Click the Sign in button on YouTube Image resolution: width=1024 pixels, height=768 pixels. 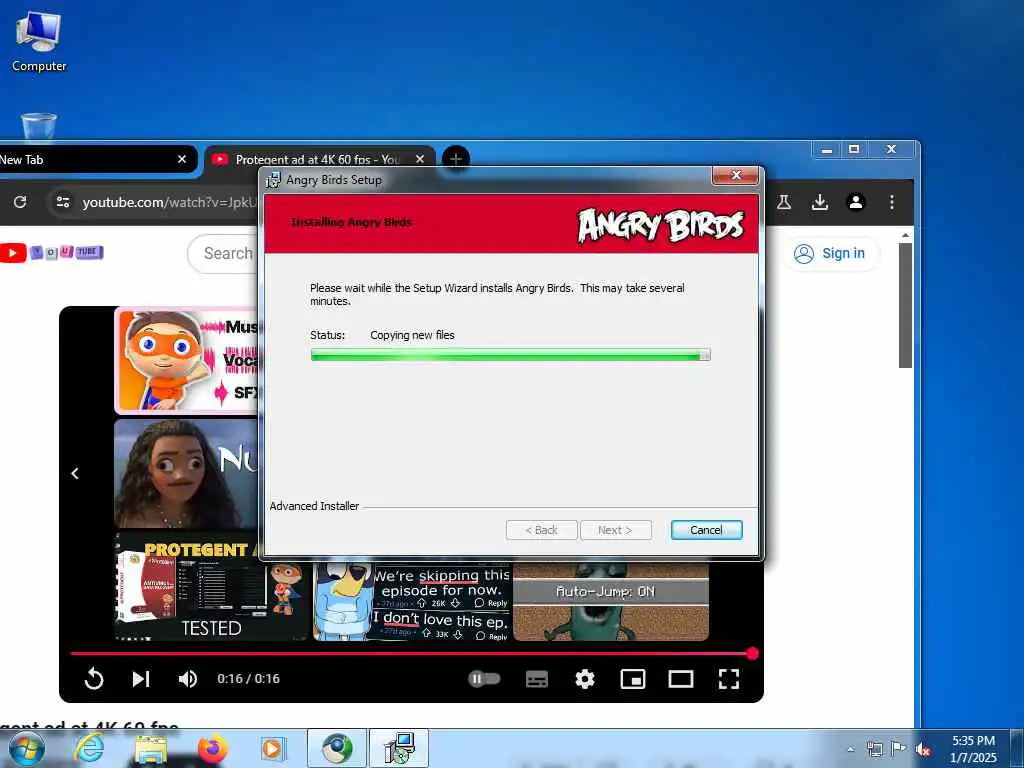click(831, 253)
